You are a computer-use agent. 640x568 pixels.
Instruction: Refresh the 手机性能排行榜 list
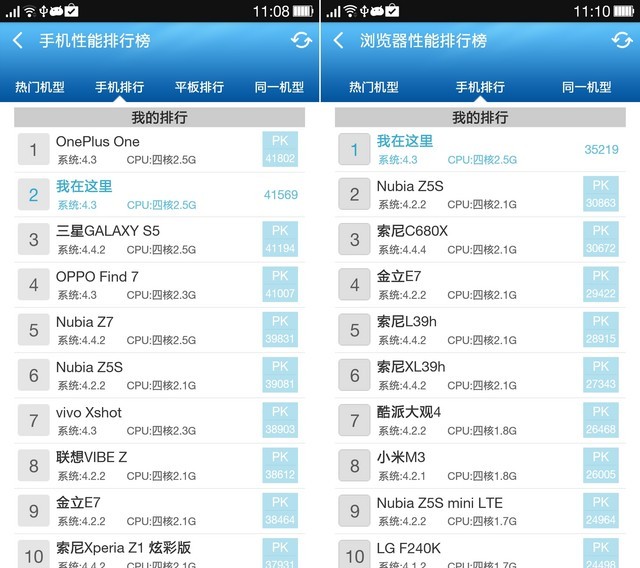click(x=301, y=40)
